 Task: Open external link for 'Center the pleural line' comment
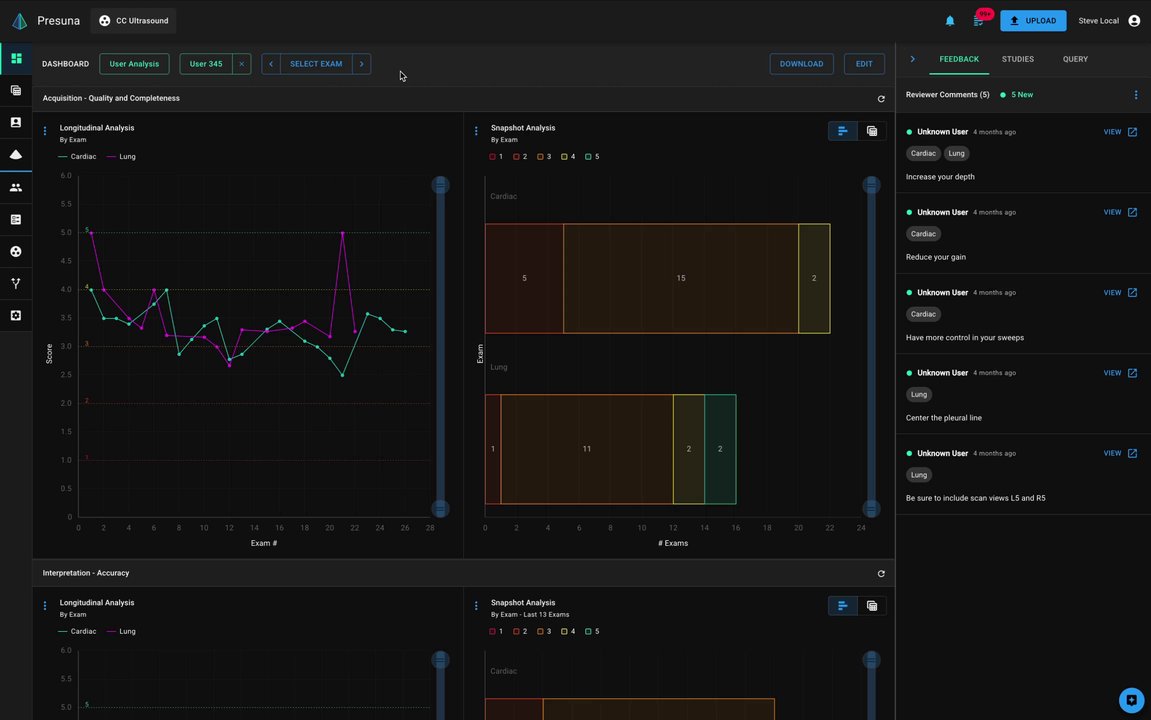[x=1132, y=373]
